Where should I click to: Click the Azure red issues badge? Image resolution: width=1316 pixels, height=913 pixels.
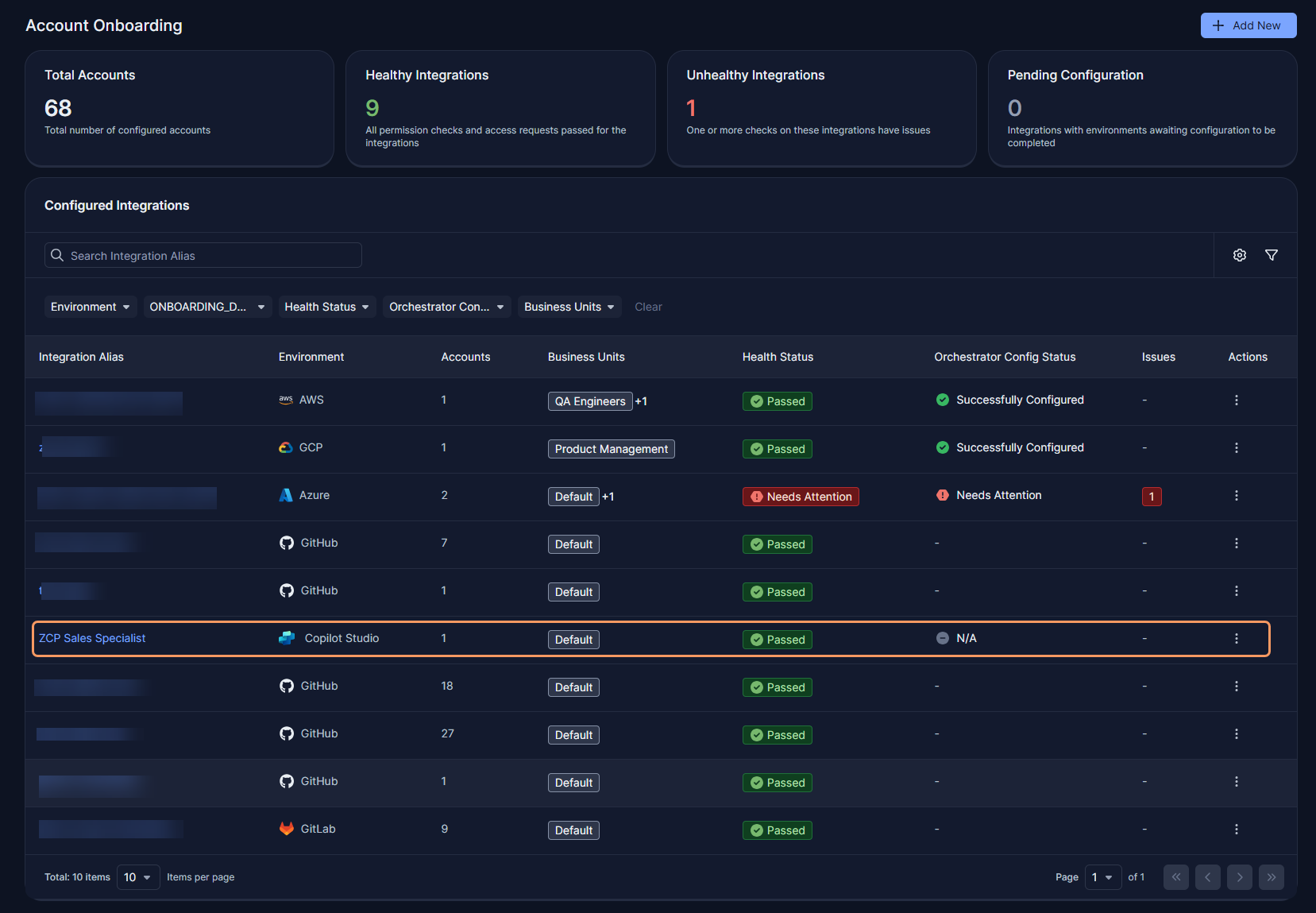(1151, 497)
